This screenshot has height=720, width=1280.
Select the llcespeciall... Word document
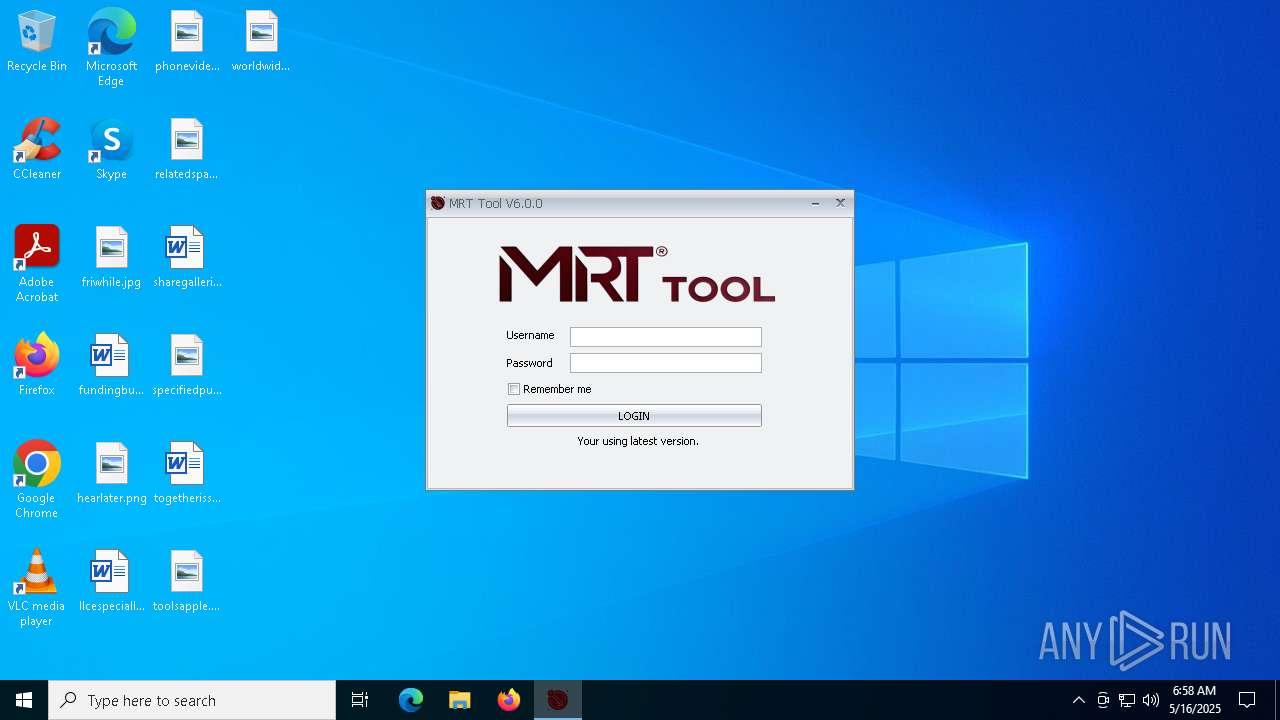point(111,582)
